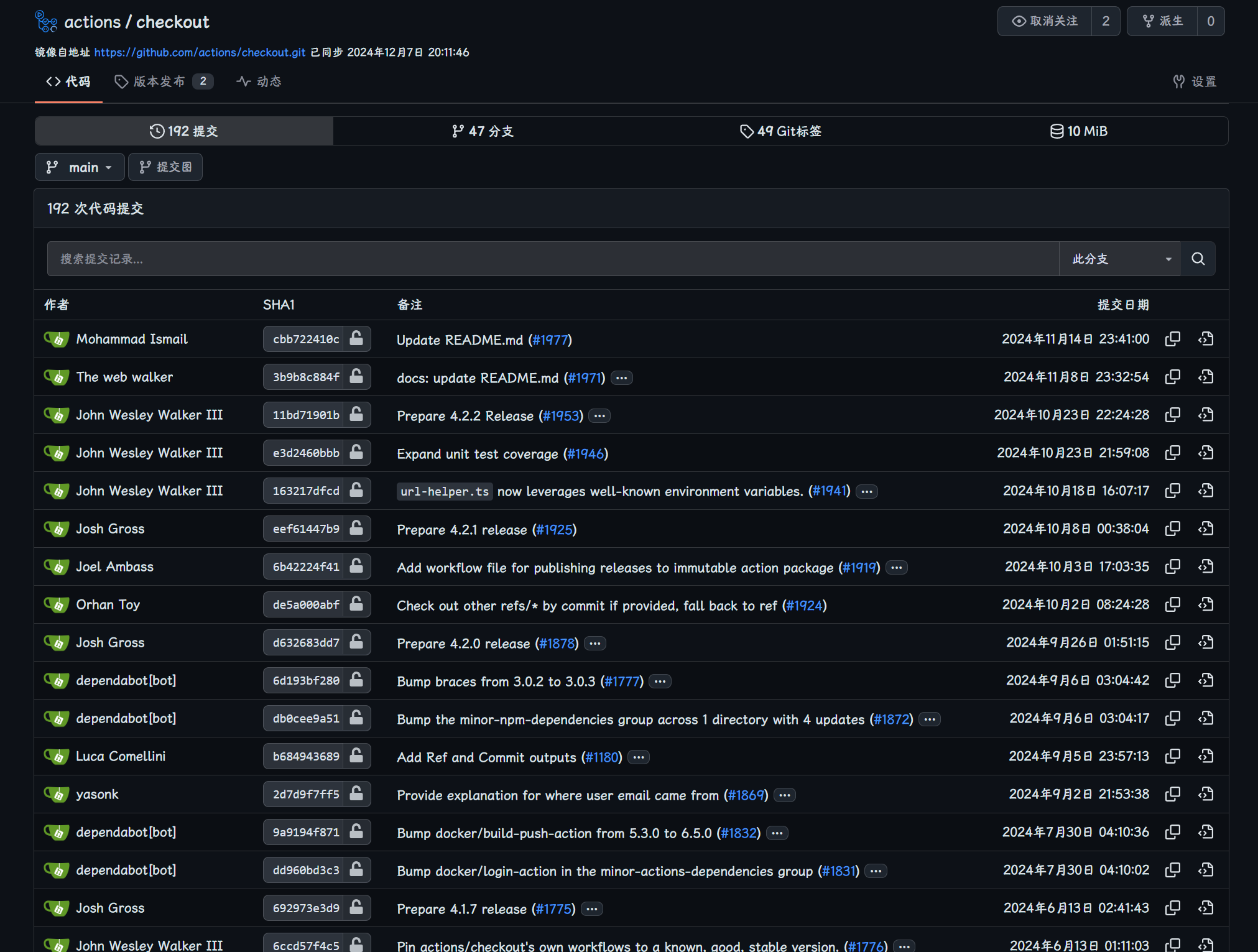Expand commit message for docs: update README.md
Screen dimensions: 1258x952
coord(621,378)
